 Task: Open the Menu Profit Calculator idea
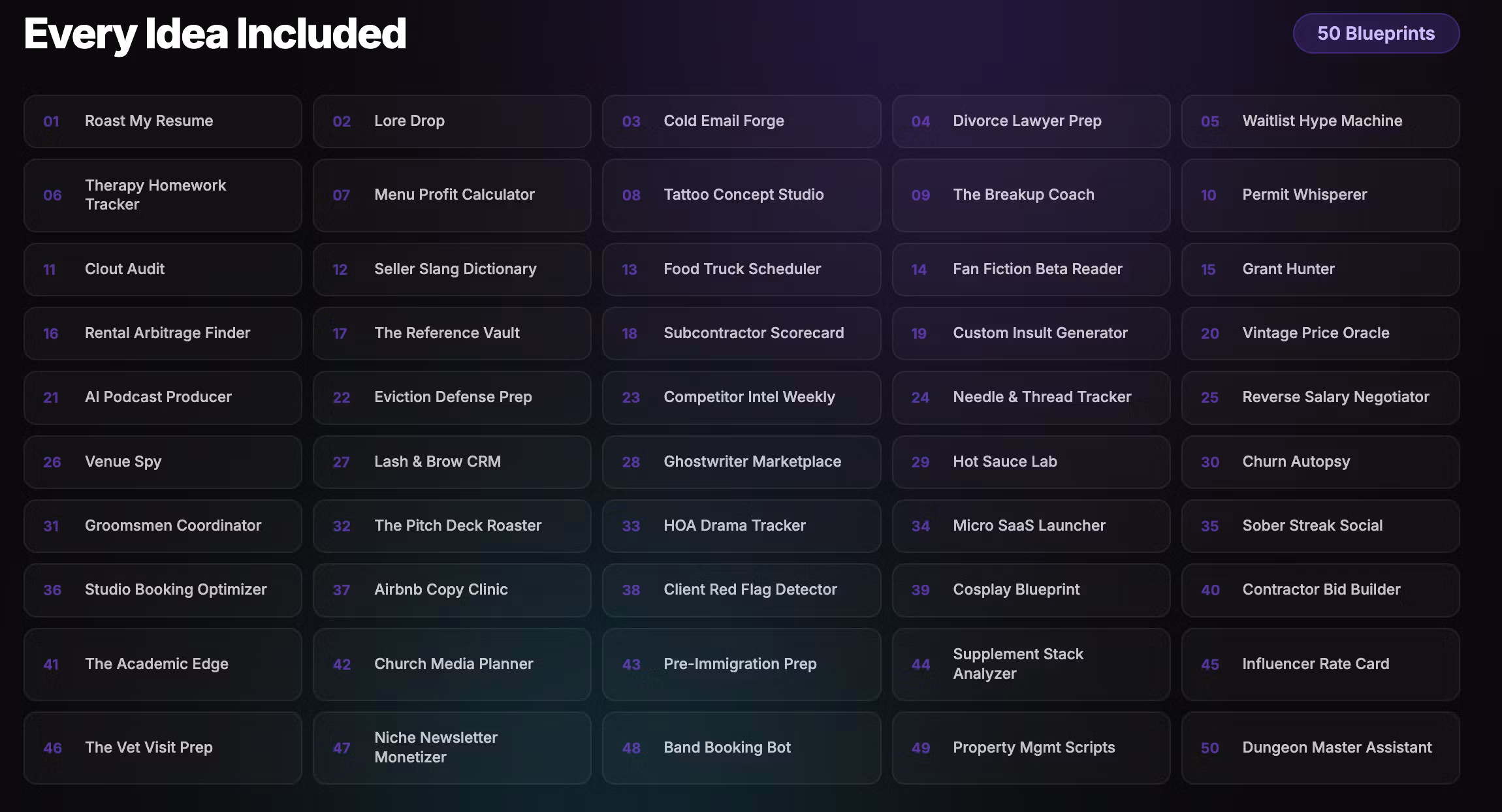[451, 195]
